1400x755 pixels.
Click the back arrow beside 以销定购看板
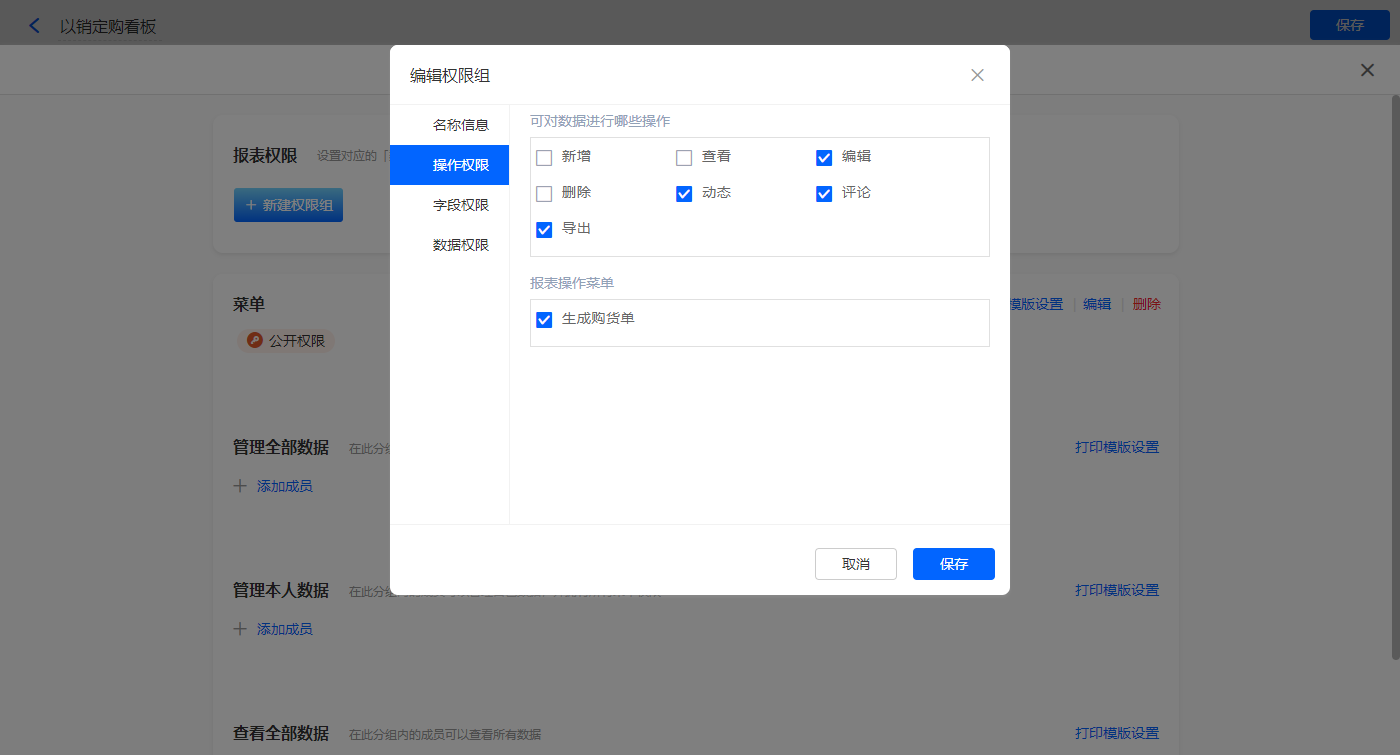point(35,26)
